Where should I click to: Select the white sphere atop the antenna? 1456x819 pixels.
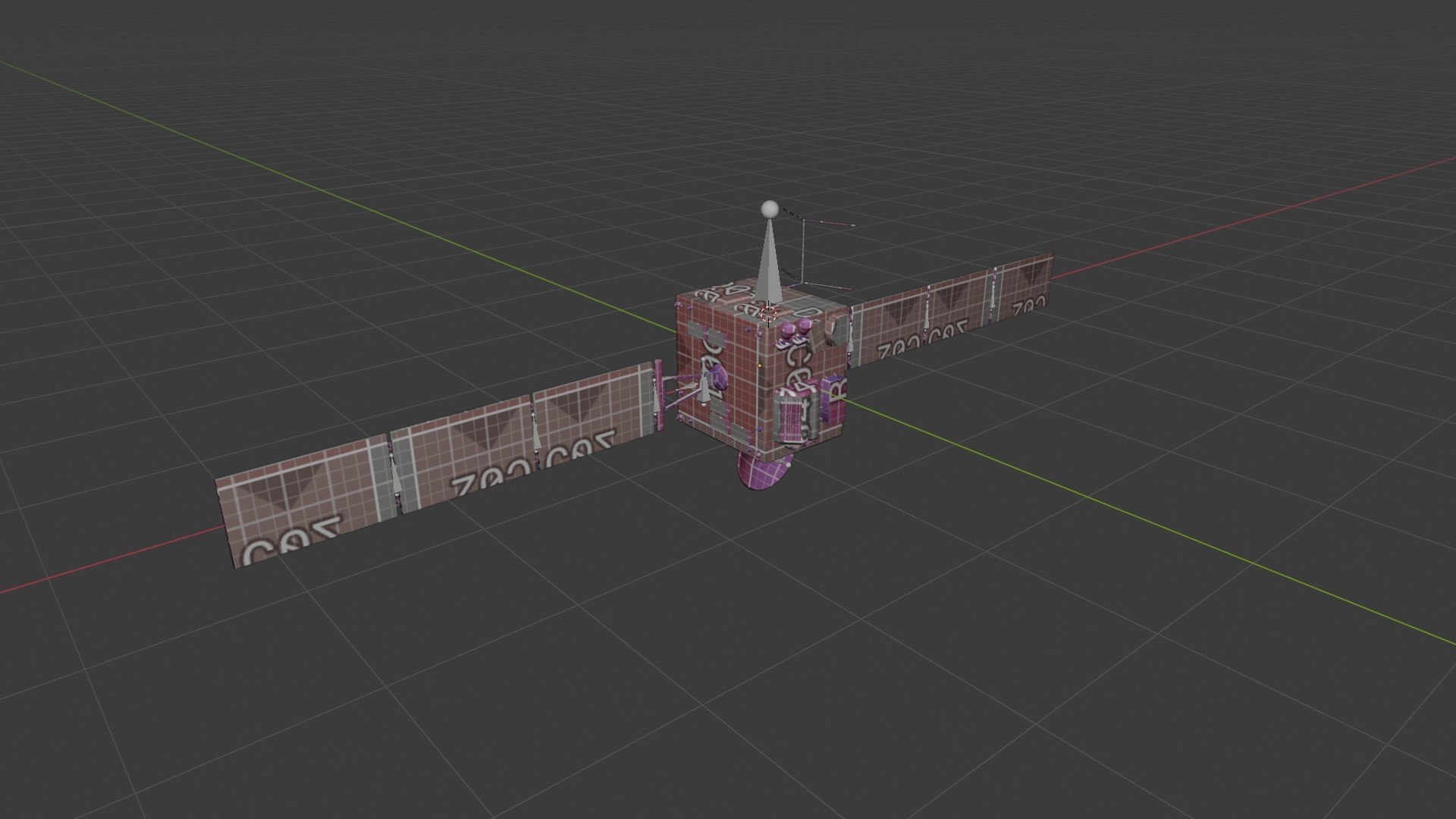point(770,209)
